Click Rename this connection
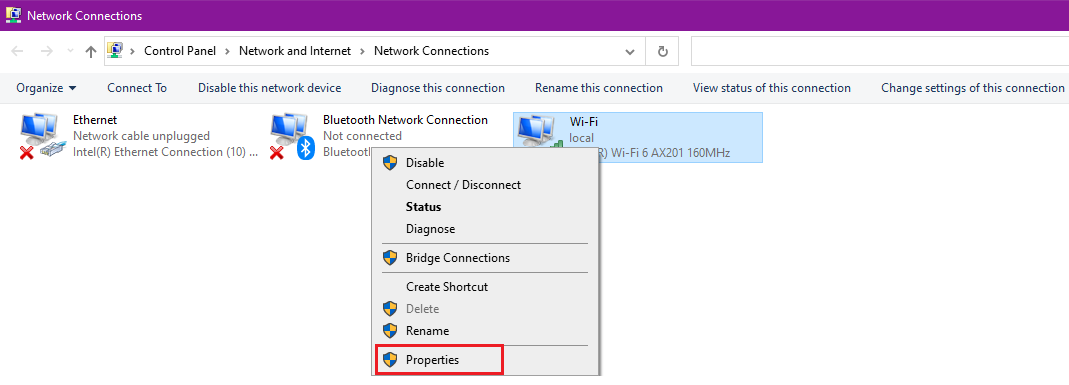Screen dimensions: 1069x385 [x=599, y=88]
